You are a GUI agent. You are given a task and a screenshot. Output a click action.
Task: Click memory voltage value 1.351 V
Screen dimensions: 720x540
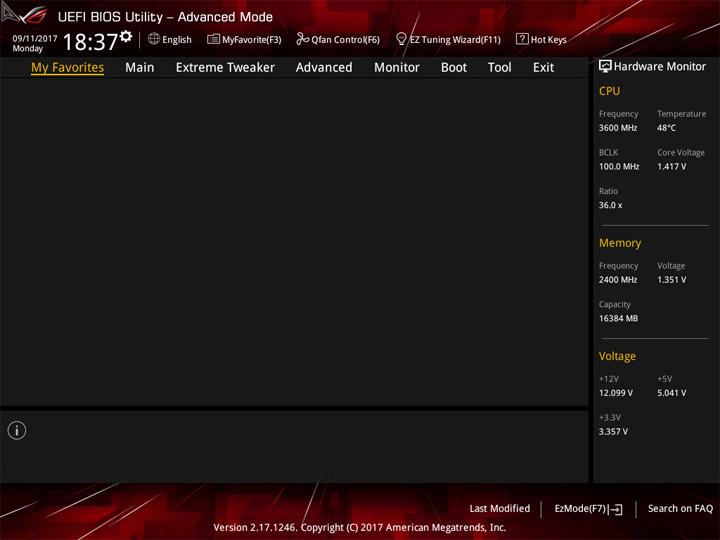tap(671, 280)
